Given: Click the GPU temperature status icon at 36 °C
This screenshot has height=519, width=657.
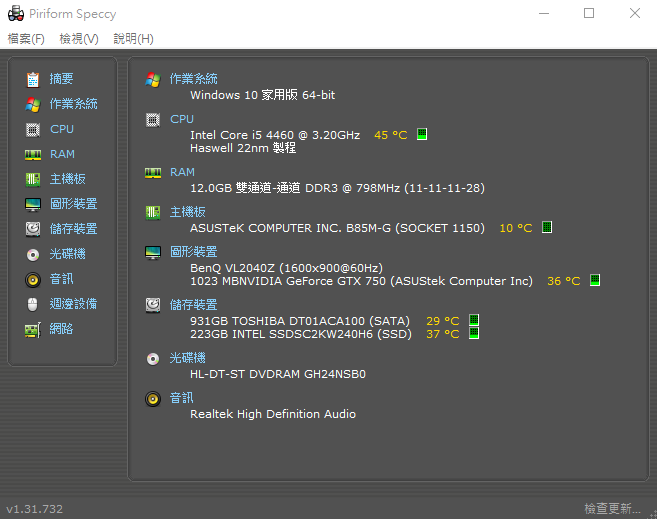Looking at the screenshot, I should point(595,280).
